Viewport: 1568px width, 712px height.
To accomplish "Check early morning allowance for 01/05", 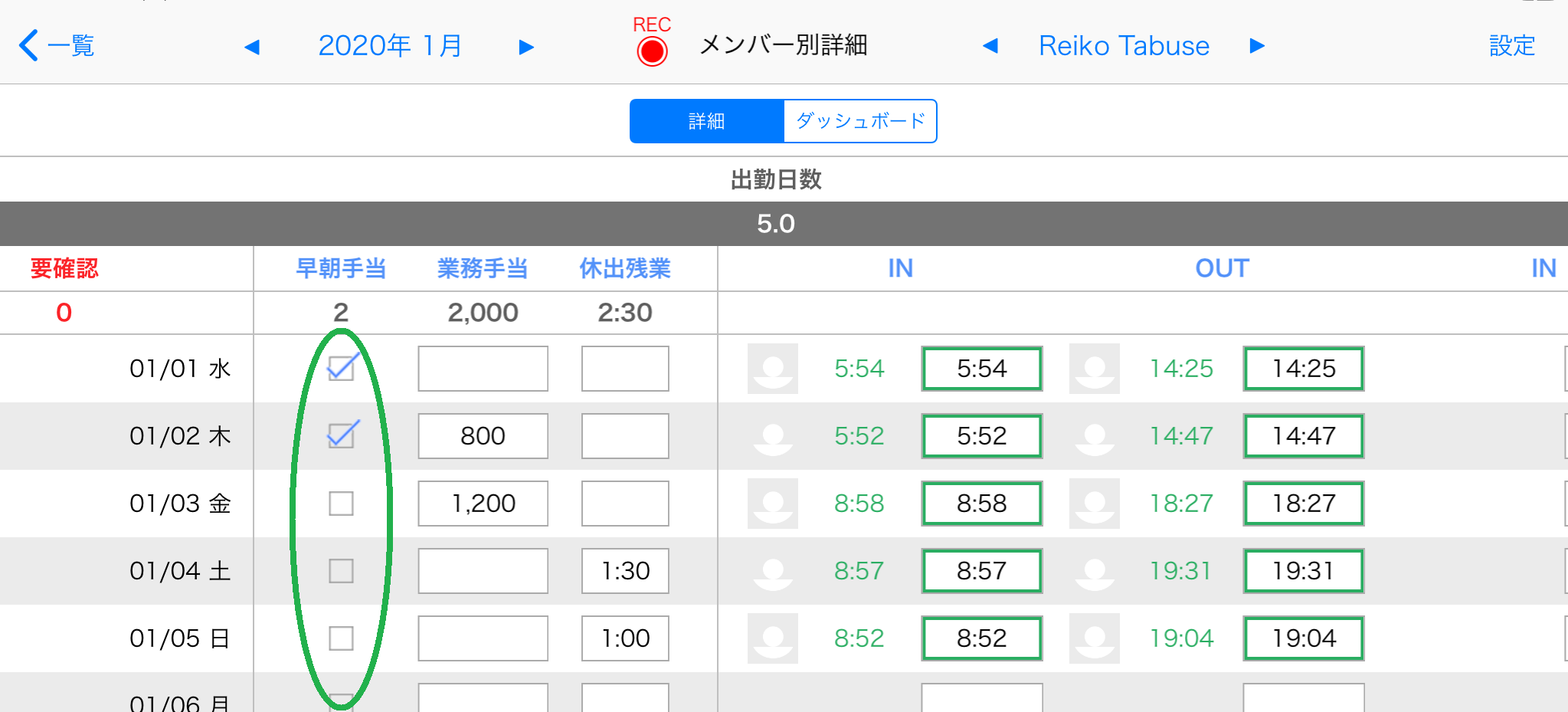I will tap(341, 638).
